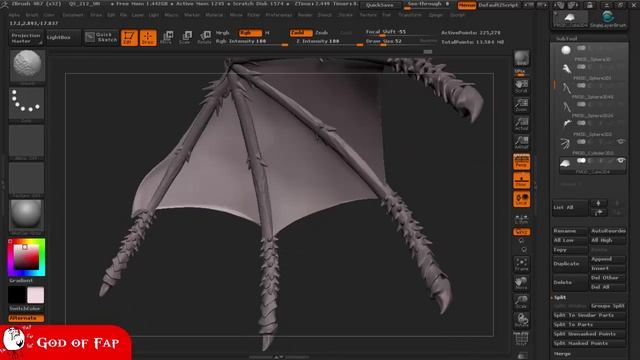The height and width of the screenshot is (360, 640).
Task: Enable Mrgb mode
Action: click(x=223, y=33)
